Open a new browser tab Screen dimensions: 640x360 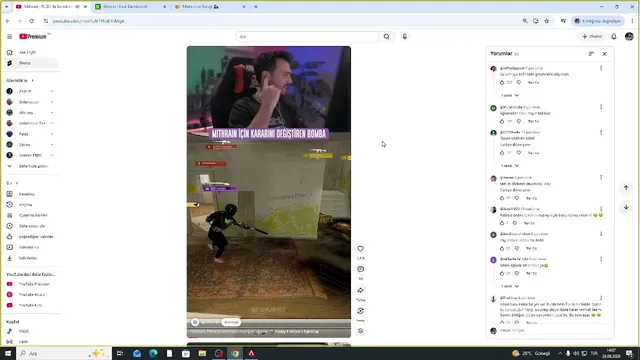[256, 7]
